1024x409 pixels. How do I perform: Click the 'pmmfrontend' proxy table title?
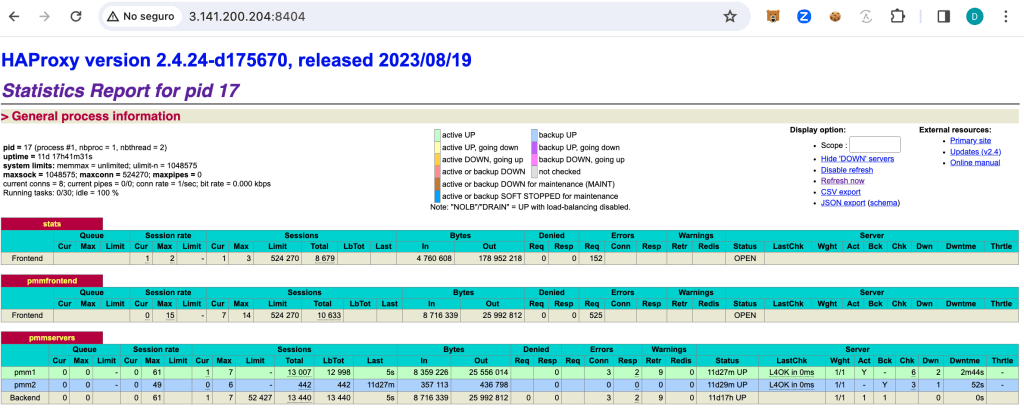(x=52, y=281)
